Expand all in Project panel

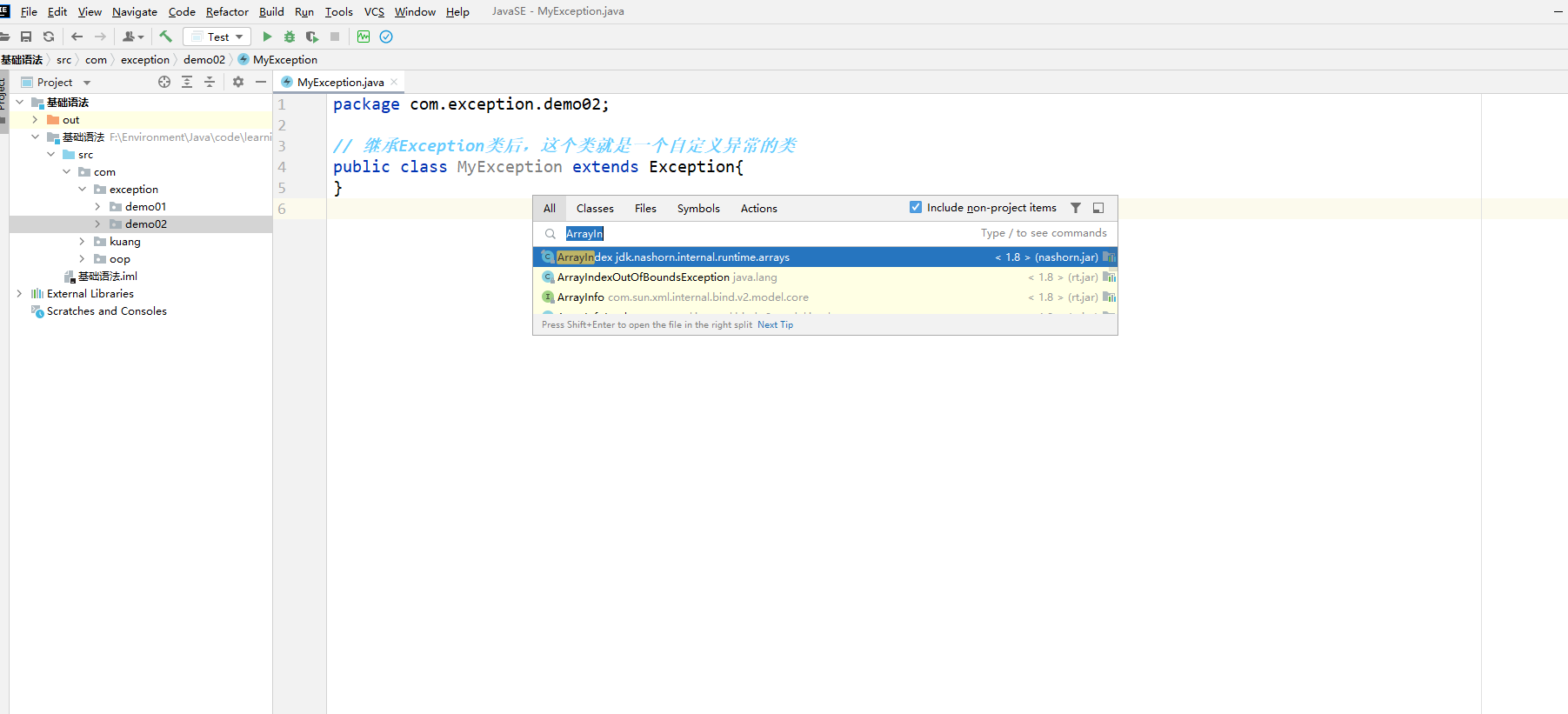(x=187, y=82)
